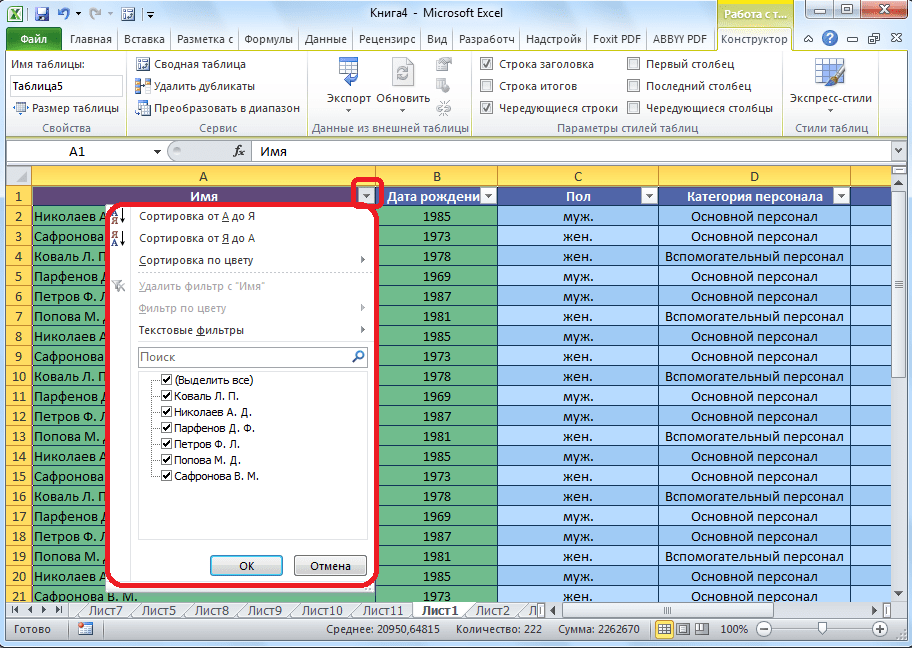Click Remove duplicates (Удалить дубликаты) icon
Image resolution: width=912 pixels, height=648 pixels.
[x=143, y=86]
